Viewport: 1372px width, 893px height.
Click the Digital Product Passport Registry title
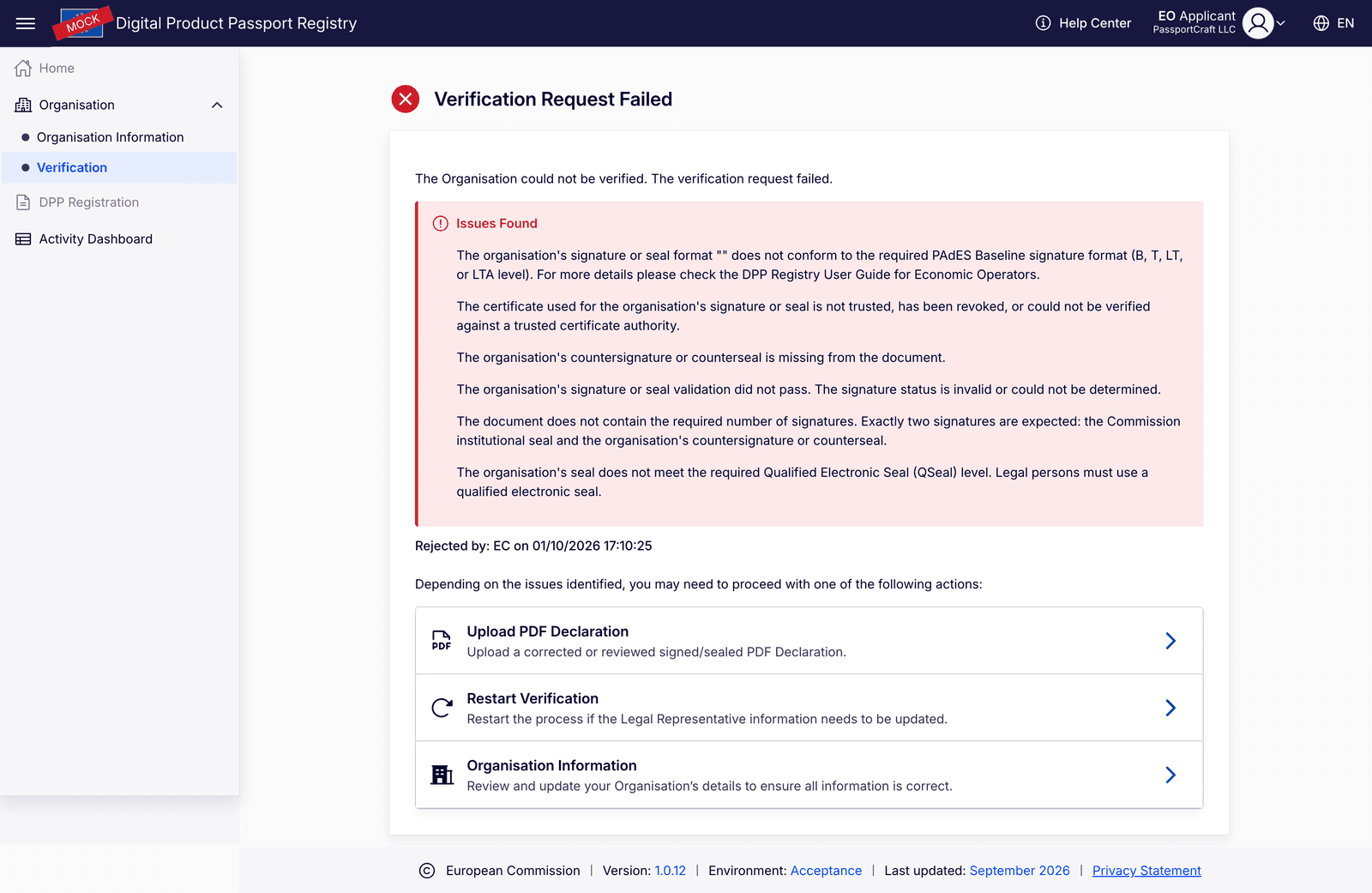coord(237,23)
